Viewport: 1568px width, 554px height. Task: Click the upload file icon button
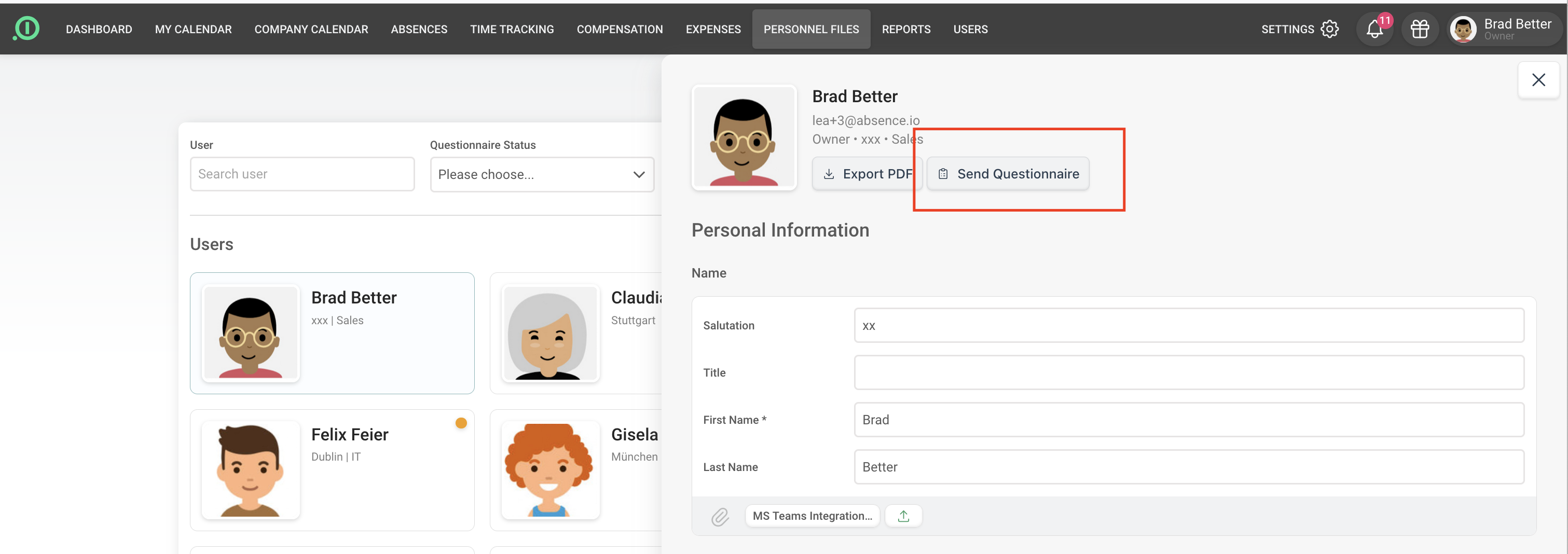click(903, 516)
